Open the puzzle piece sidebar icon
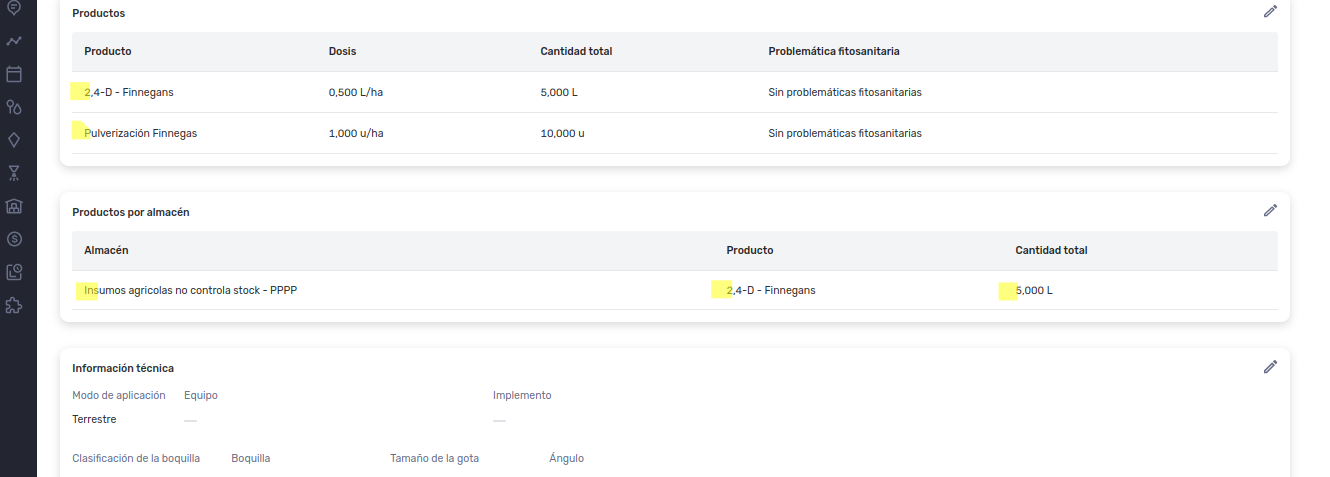The width and height of the screenshot is (1330, 477). 14,305
